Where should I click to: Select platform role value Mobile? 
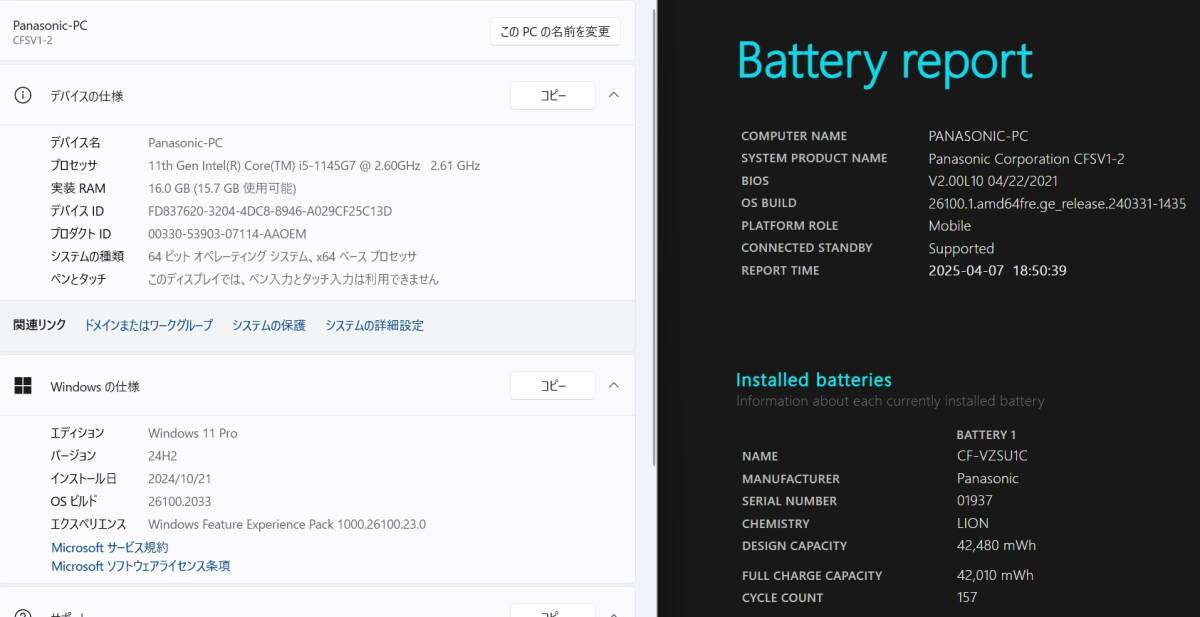click(x=950, y=226)
